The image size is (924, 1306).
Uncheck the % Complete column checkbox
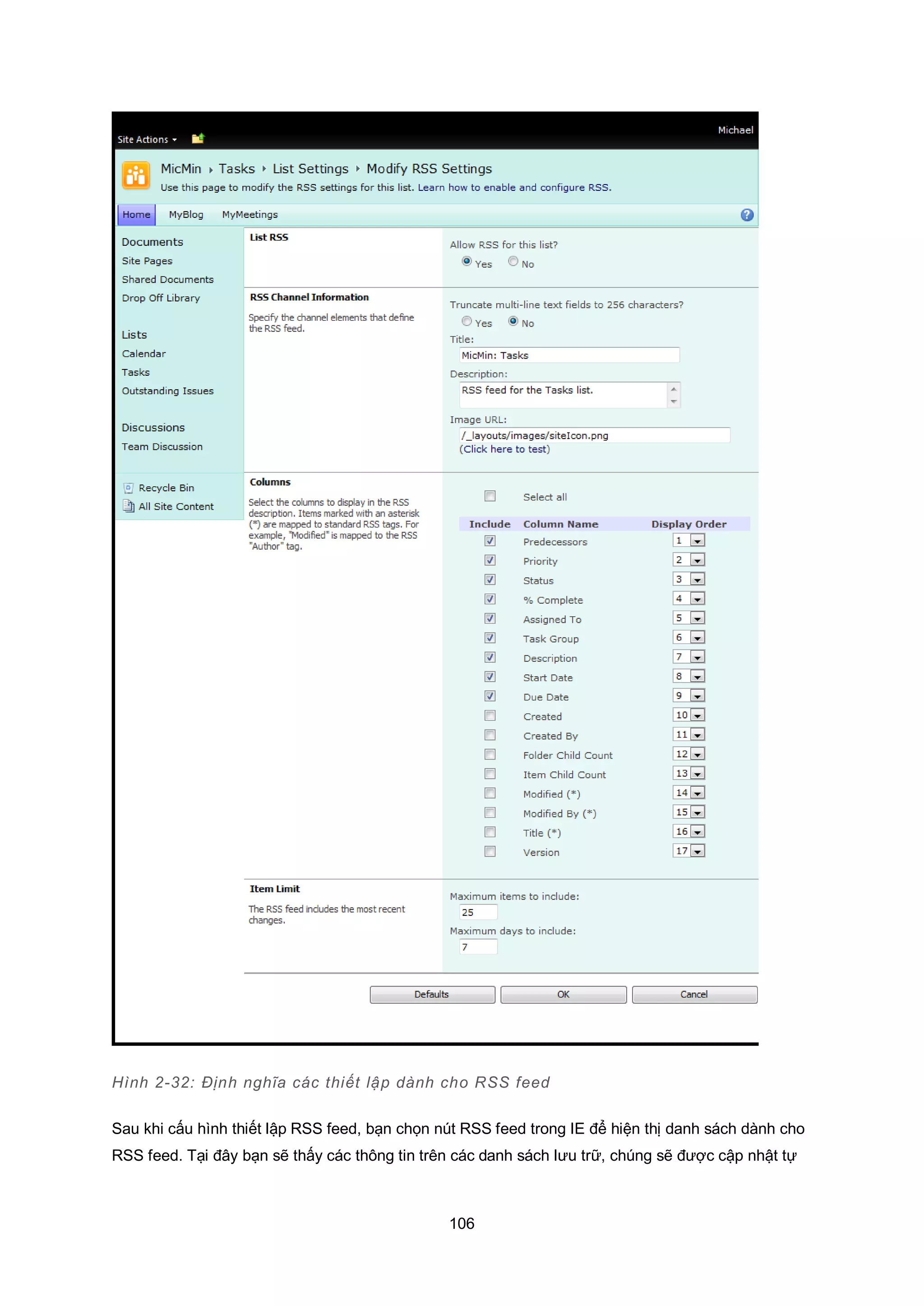click(490, 598)
